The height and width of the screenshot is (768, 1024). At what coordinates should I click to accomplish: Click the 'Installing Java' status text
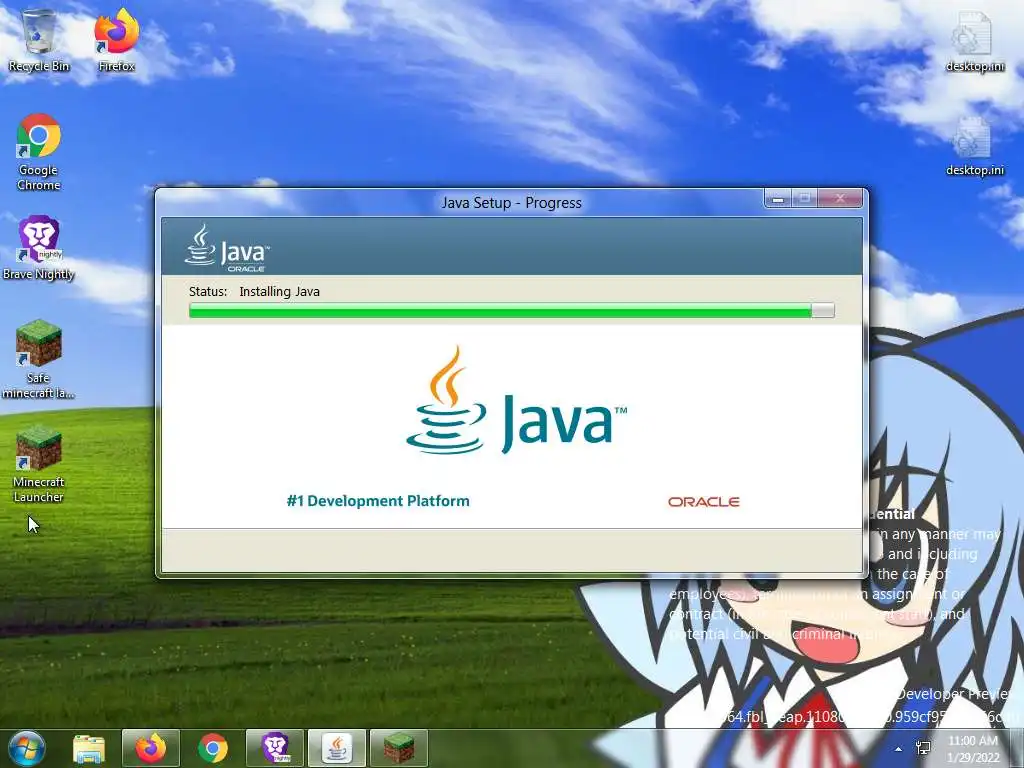280,291
